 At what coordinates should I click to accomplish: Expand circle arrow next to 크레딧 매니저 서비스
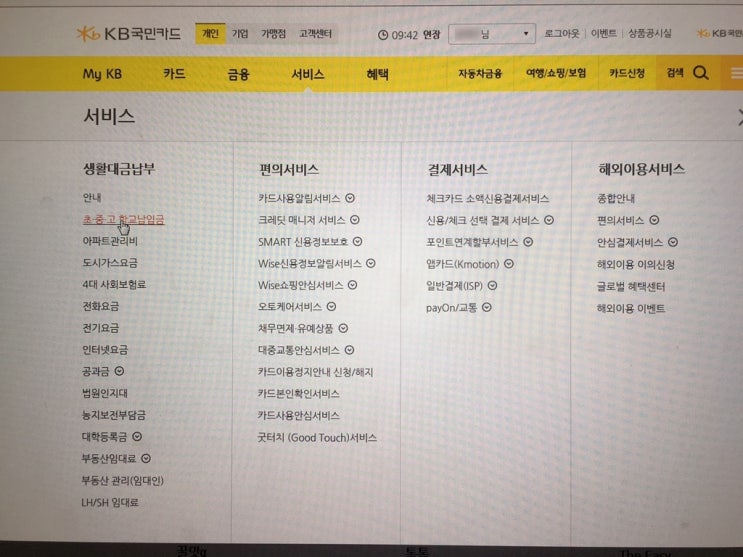(354, 220)
